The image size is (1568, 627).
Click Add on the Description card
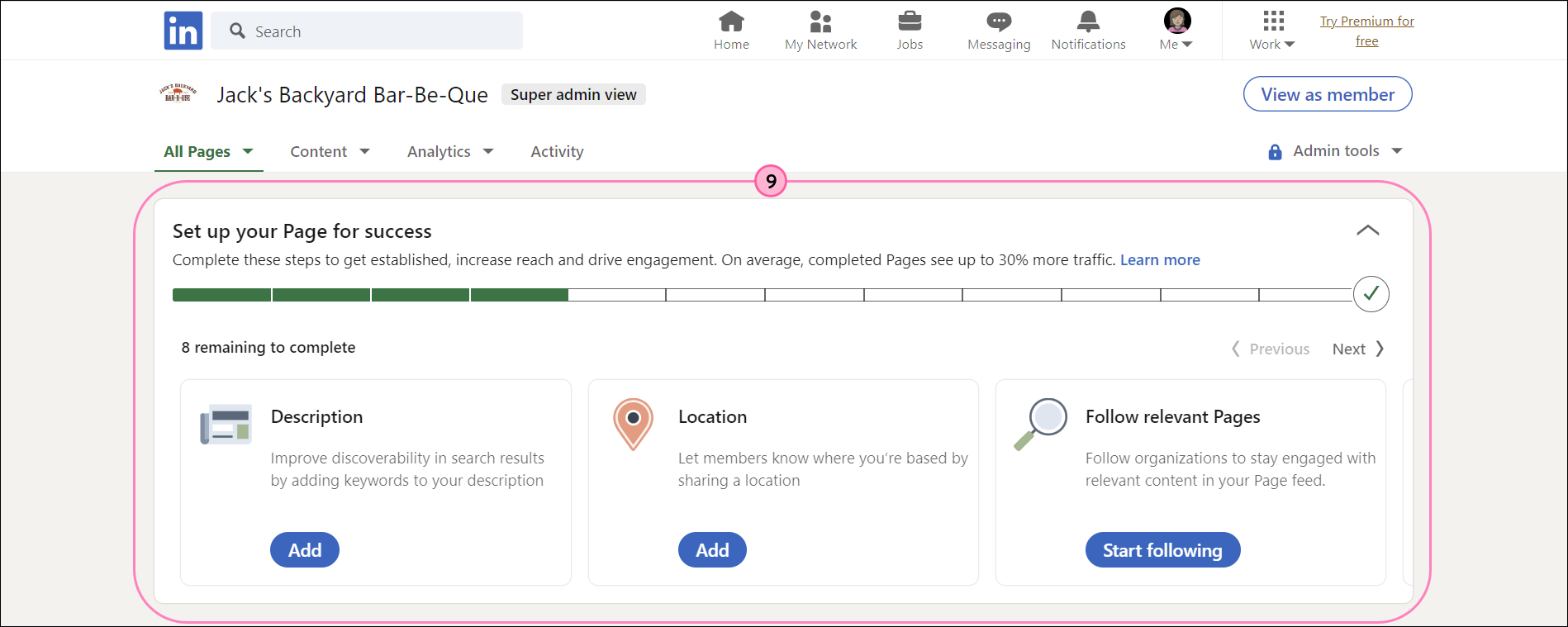305,550
